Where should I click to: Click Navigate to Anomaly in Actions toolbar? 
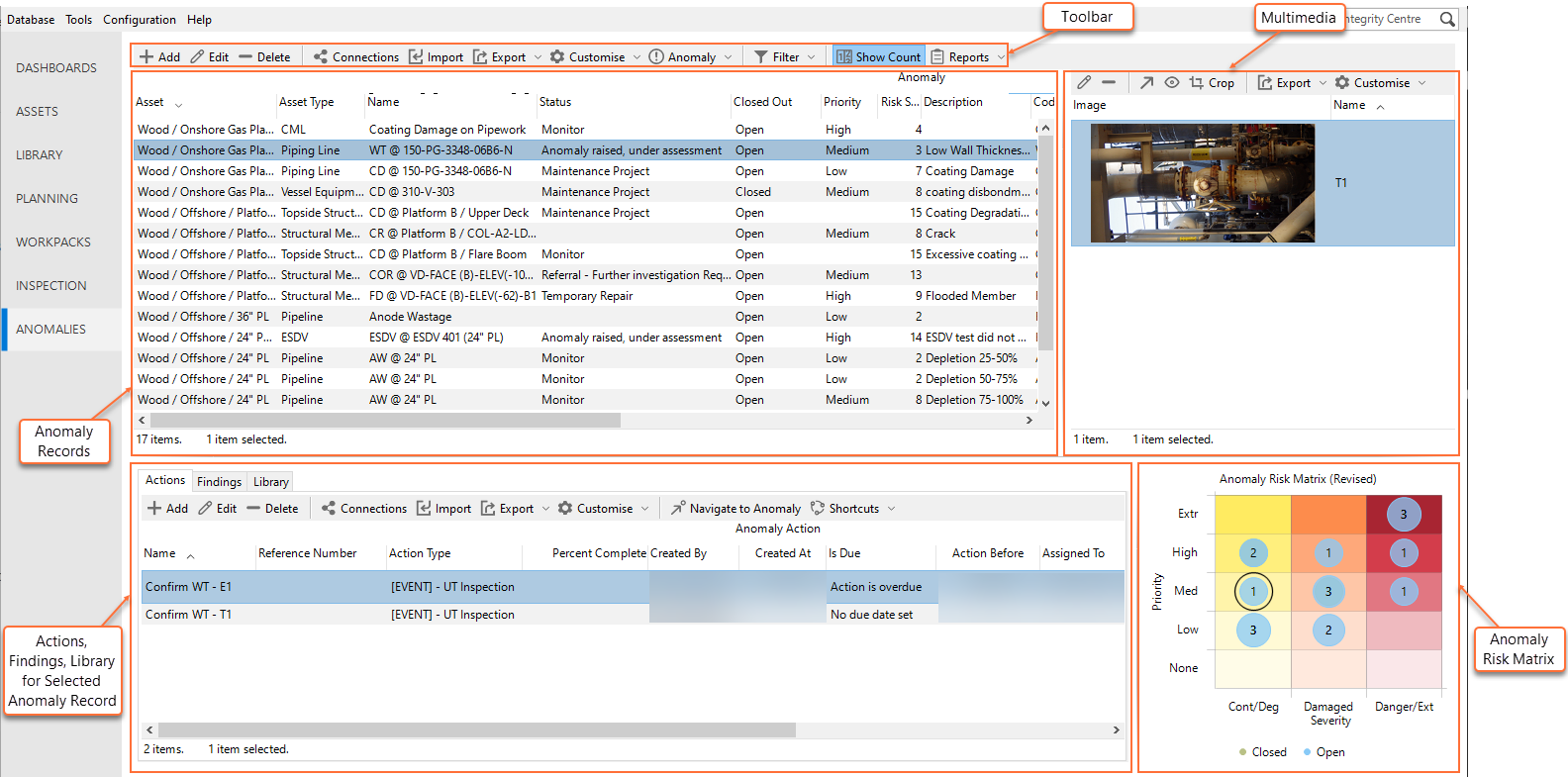pyautogui.click(x=735, y=509)
